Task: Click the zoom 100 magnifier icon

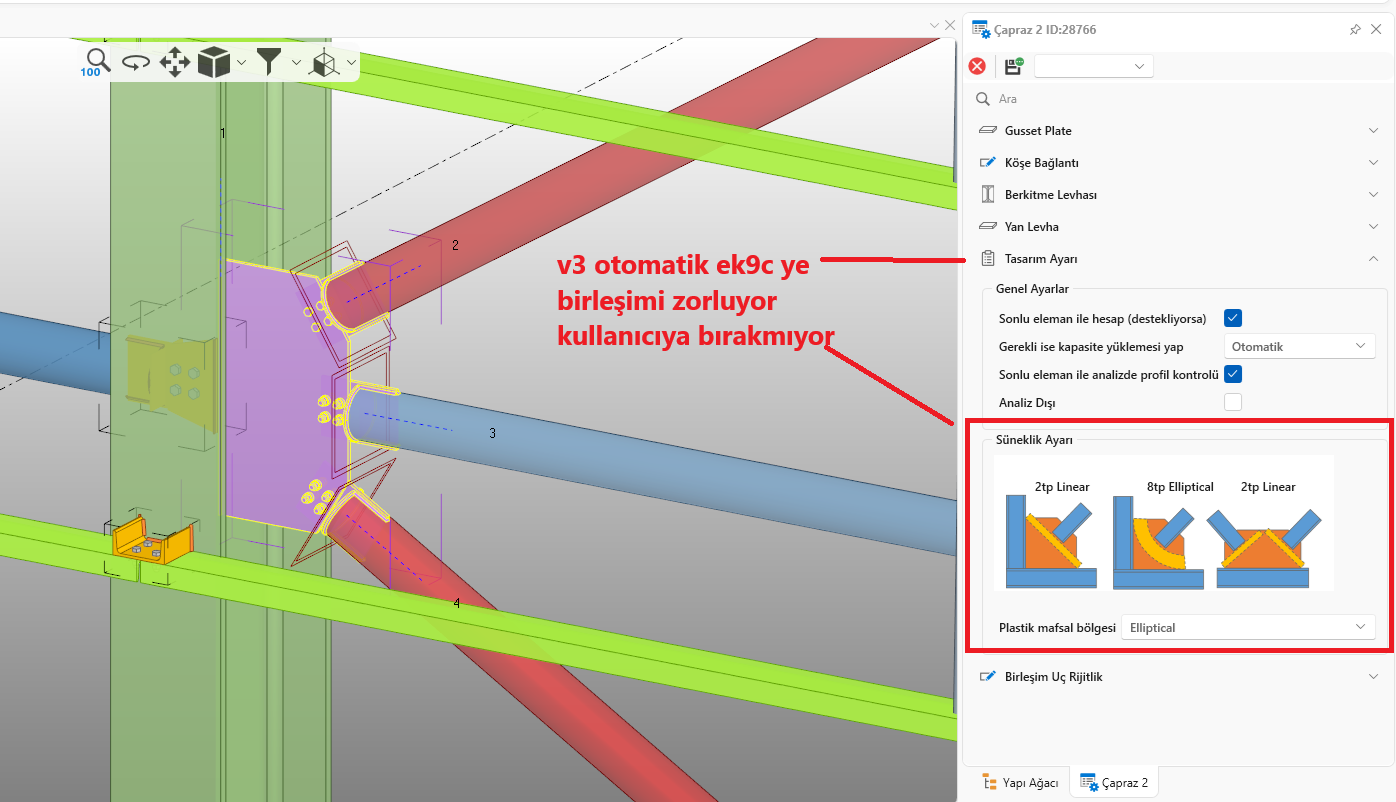Action: [x=97, y=62]
